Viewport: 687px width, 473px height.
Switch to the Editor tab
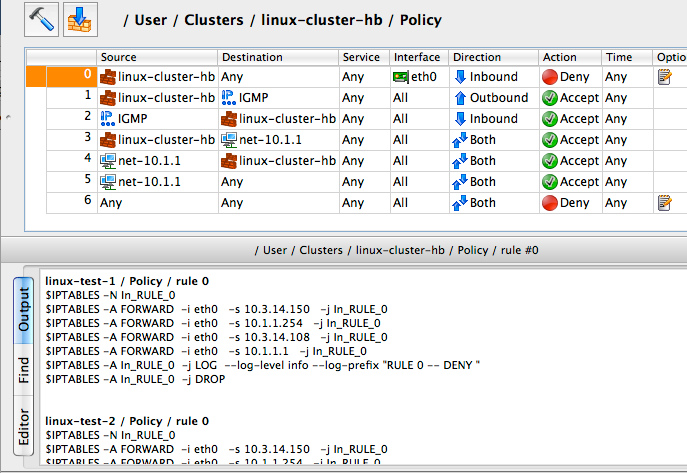coord(24,427)
